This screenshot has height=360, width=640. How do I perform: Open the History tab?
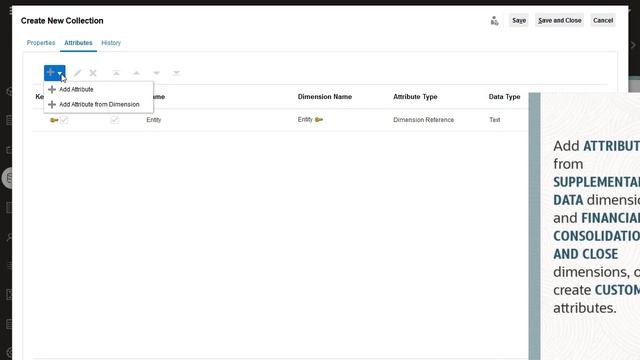click(111, 43)
